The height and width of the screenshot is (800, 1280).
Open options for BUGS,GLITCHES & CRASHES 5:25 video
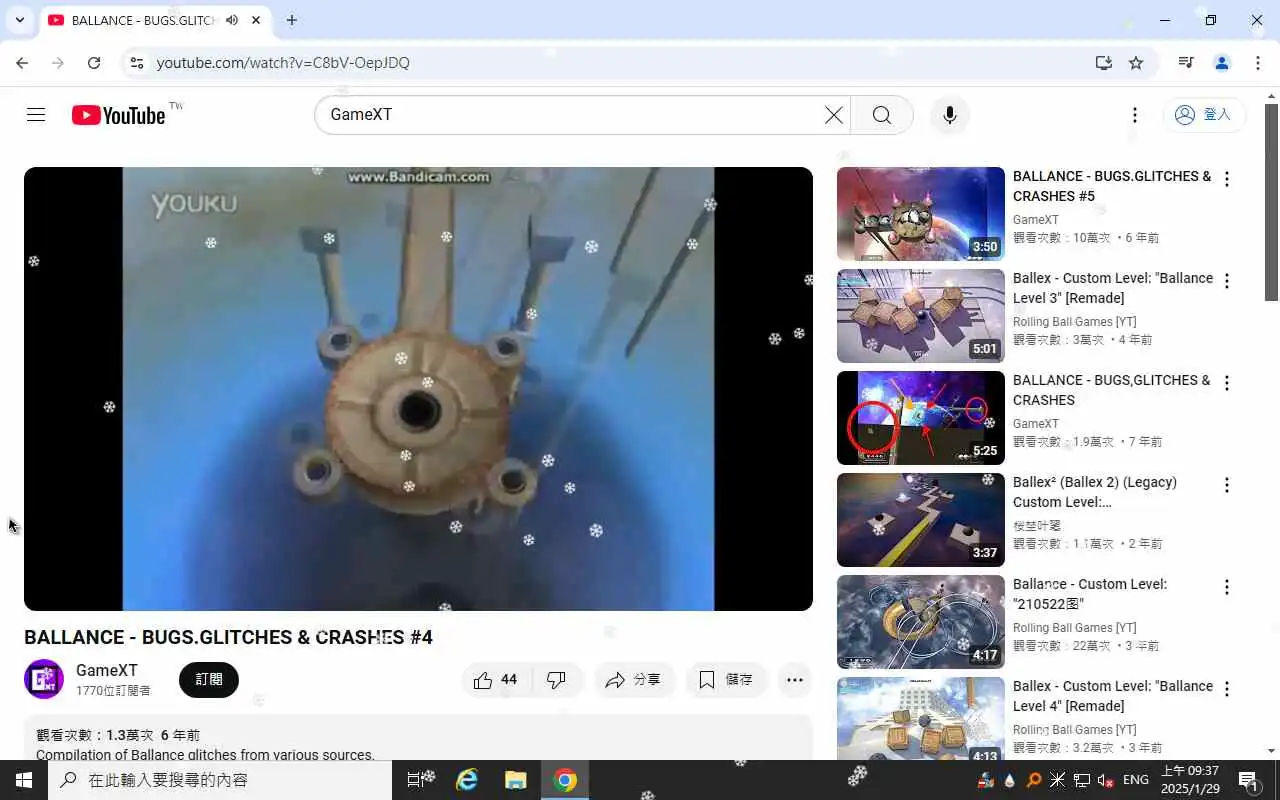click(x=1227, y=383)
